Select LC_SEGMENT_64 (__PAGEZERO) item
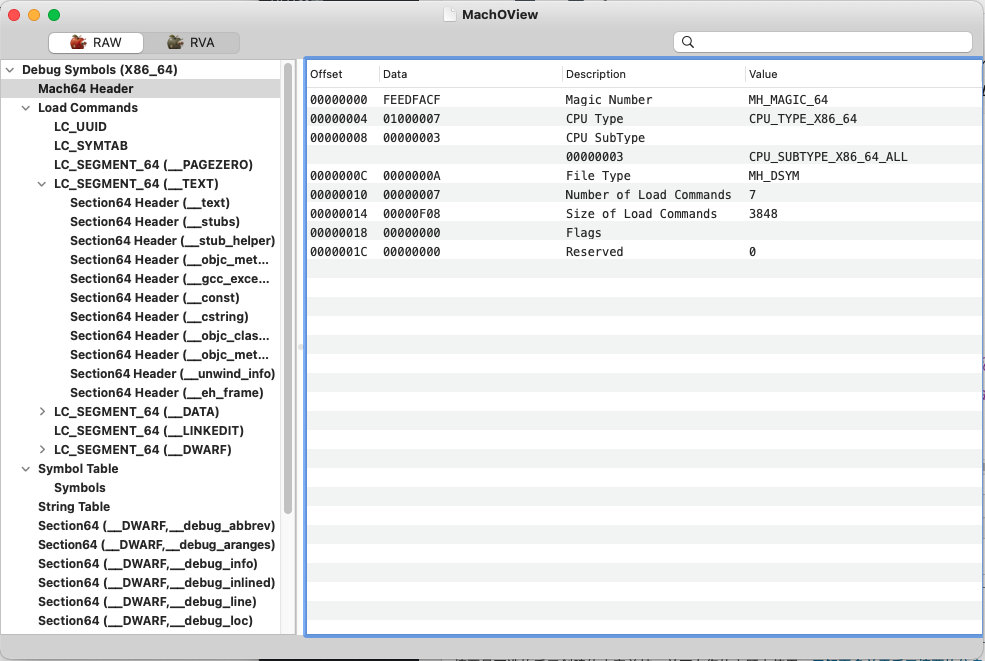 (153, 165)
